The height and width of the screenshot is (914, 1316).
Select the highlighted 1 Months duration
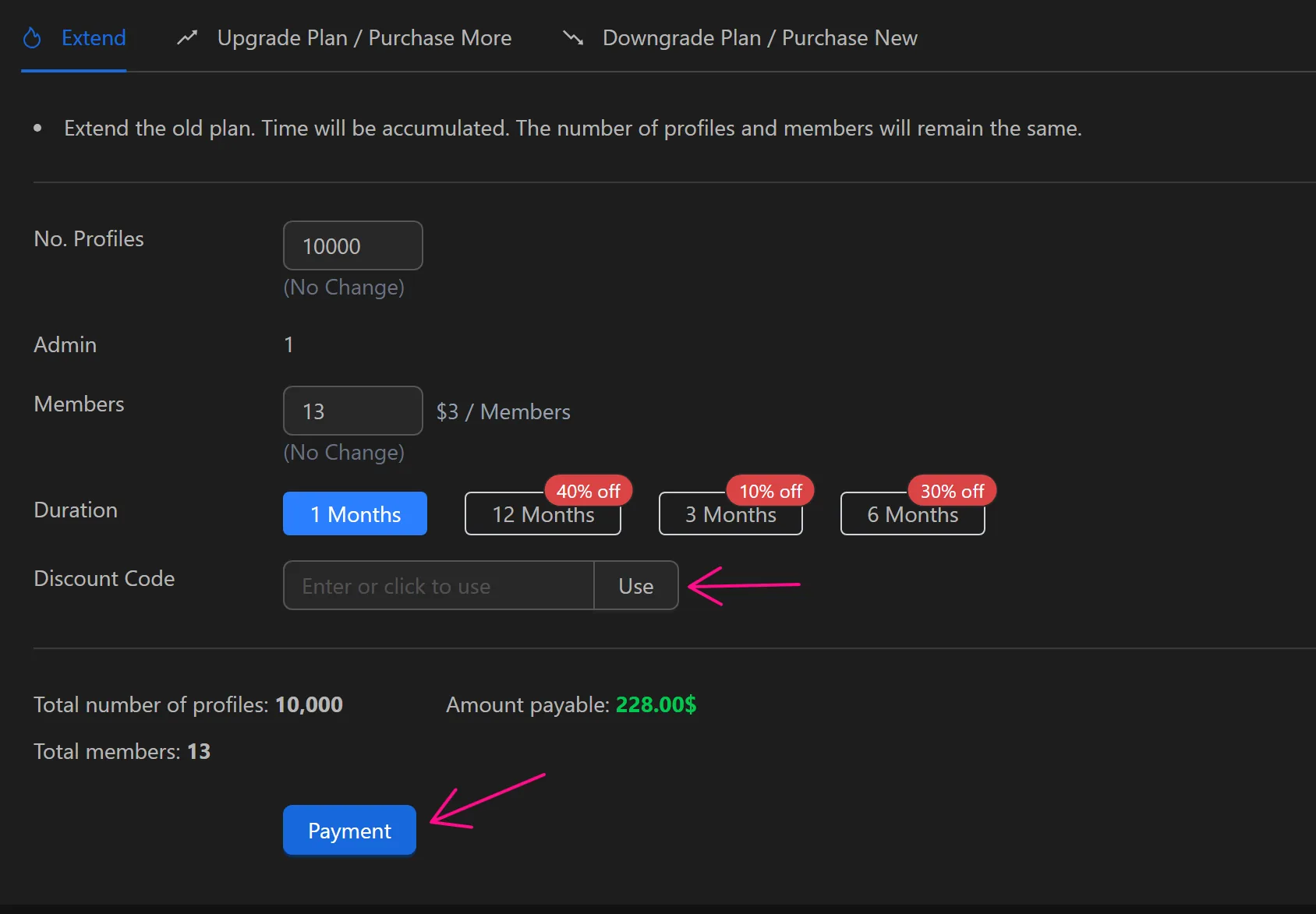[355, 513]
